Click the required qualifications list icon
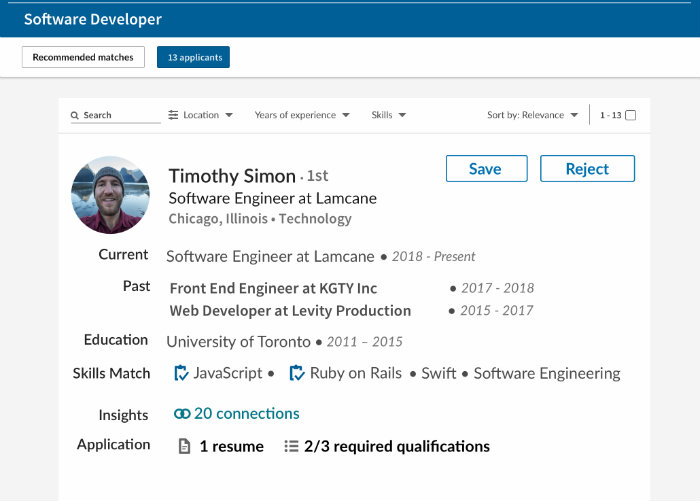700x501 pixels. tap(291, 446)
